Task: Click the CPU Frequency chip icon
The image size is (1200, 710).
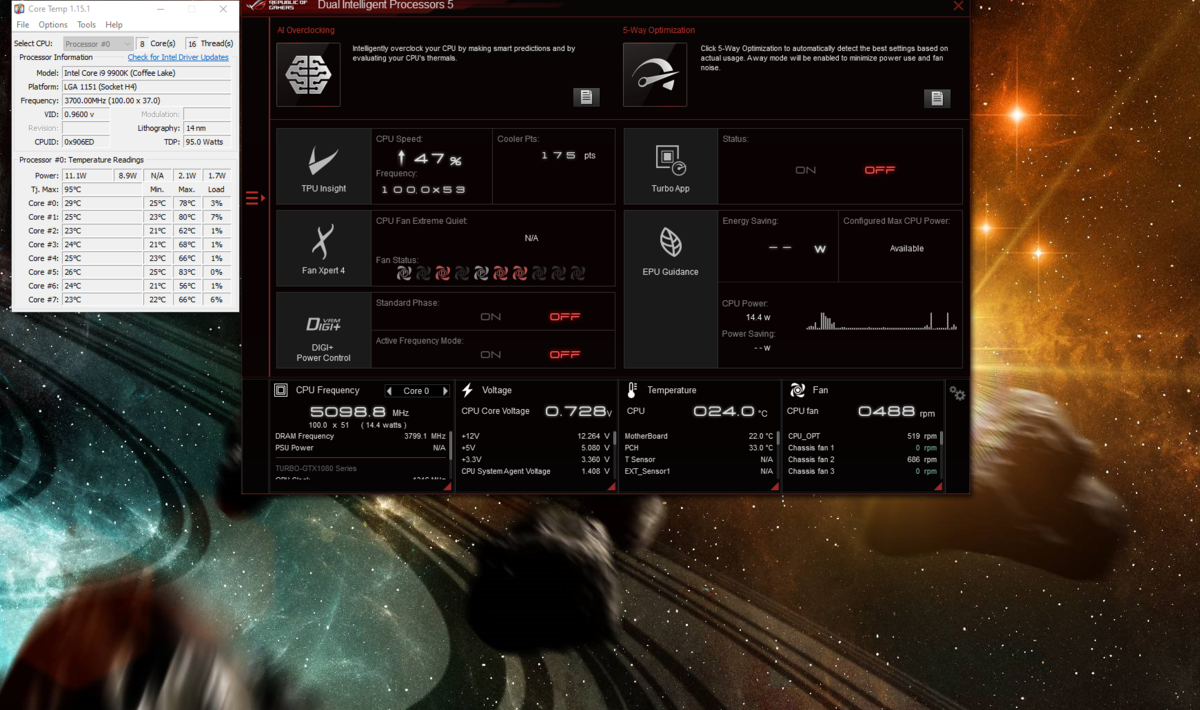Action: point(281,390)
